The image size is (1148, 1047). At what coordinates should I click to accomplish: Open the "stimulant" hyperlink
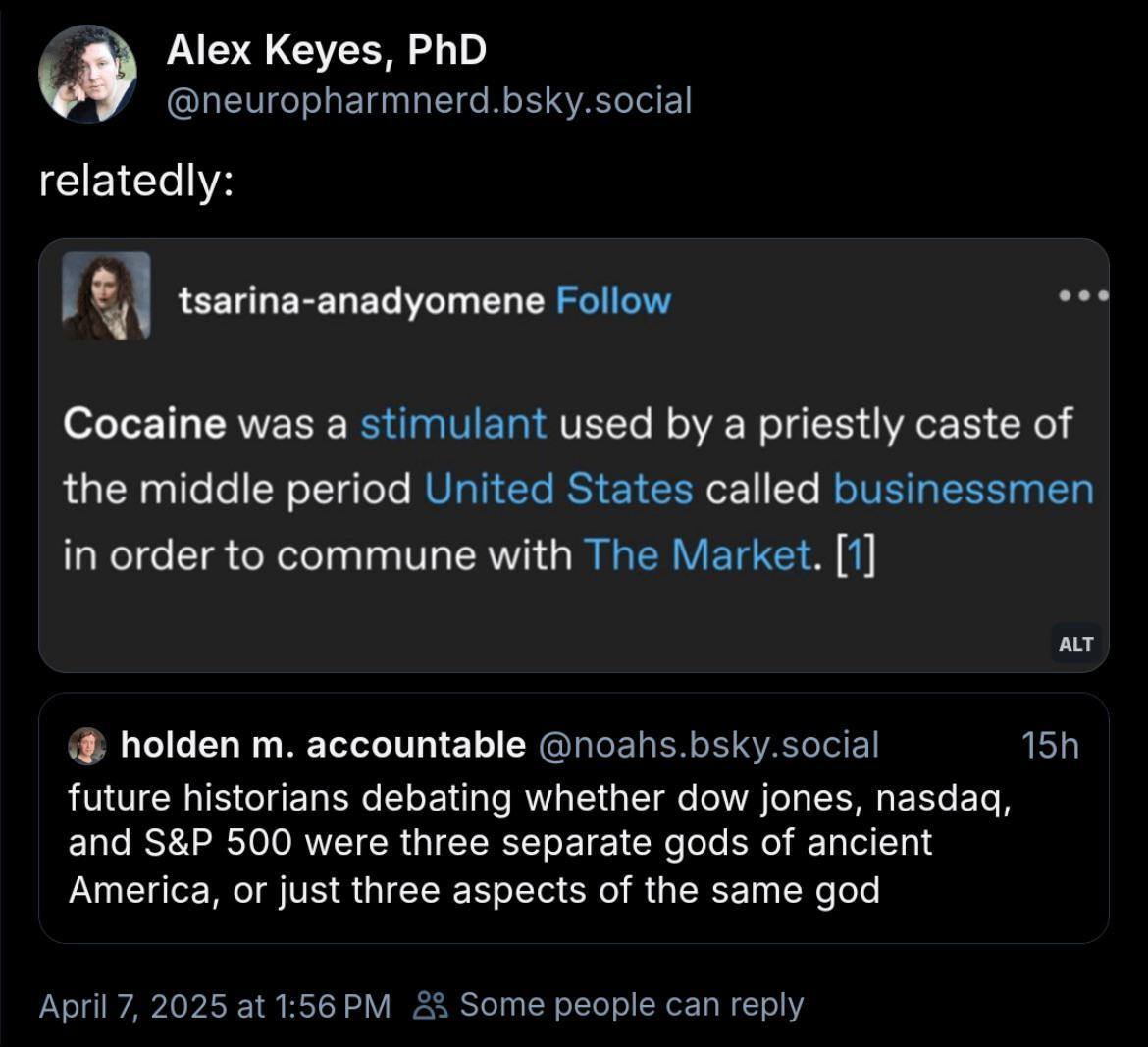[x=452, y=424]
